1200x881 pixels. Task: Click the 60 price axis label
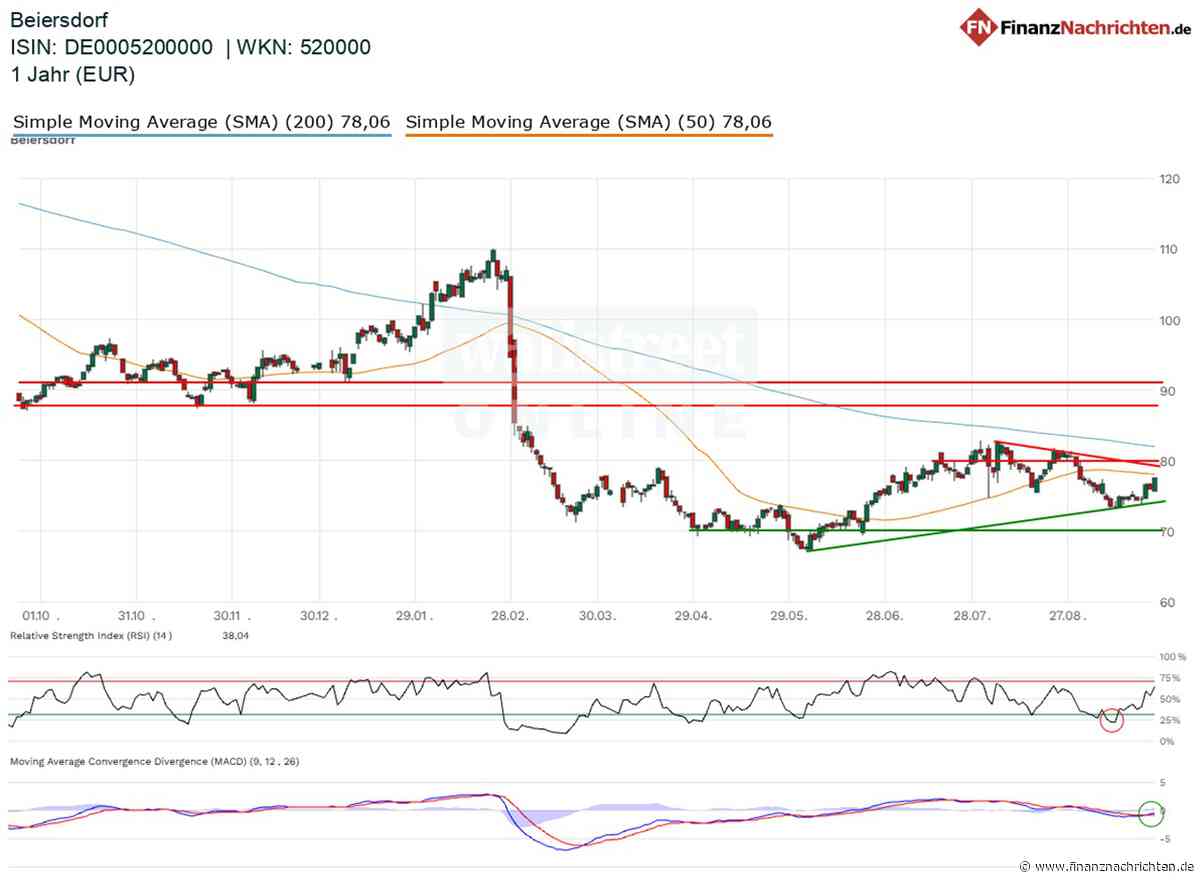(x=1165, y=602)
